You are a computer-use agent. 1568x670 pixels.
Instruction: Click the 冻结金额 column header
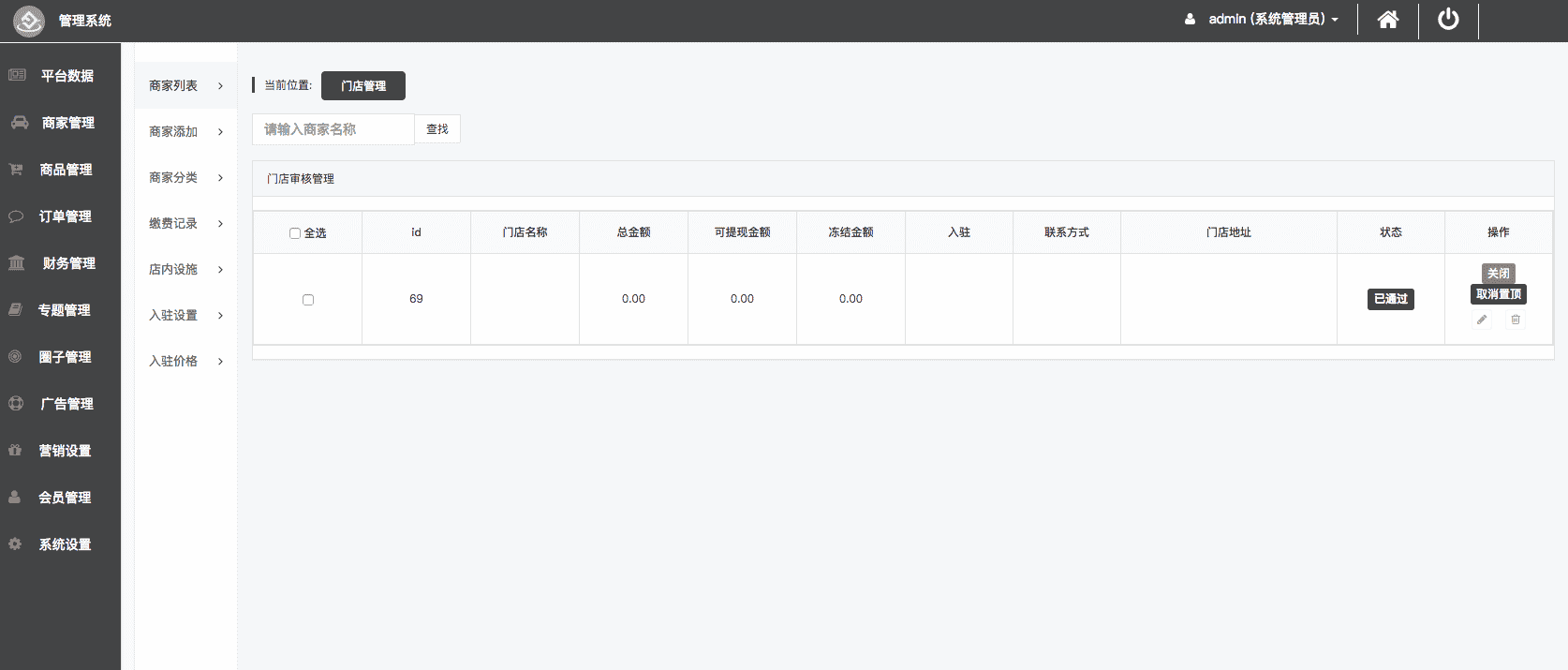(x=851, y=232)
